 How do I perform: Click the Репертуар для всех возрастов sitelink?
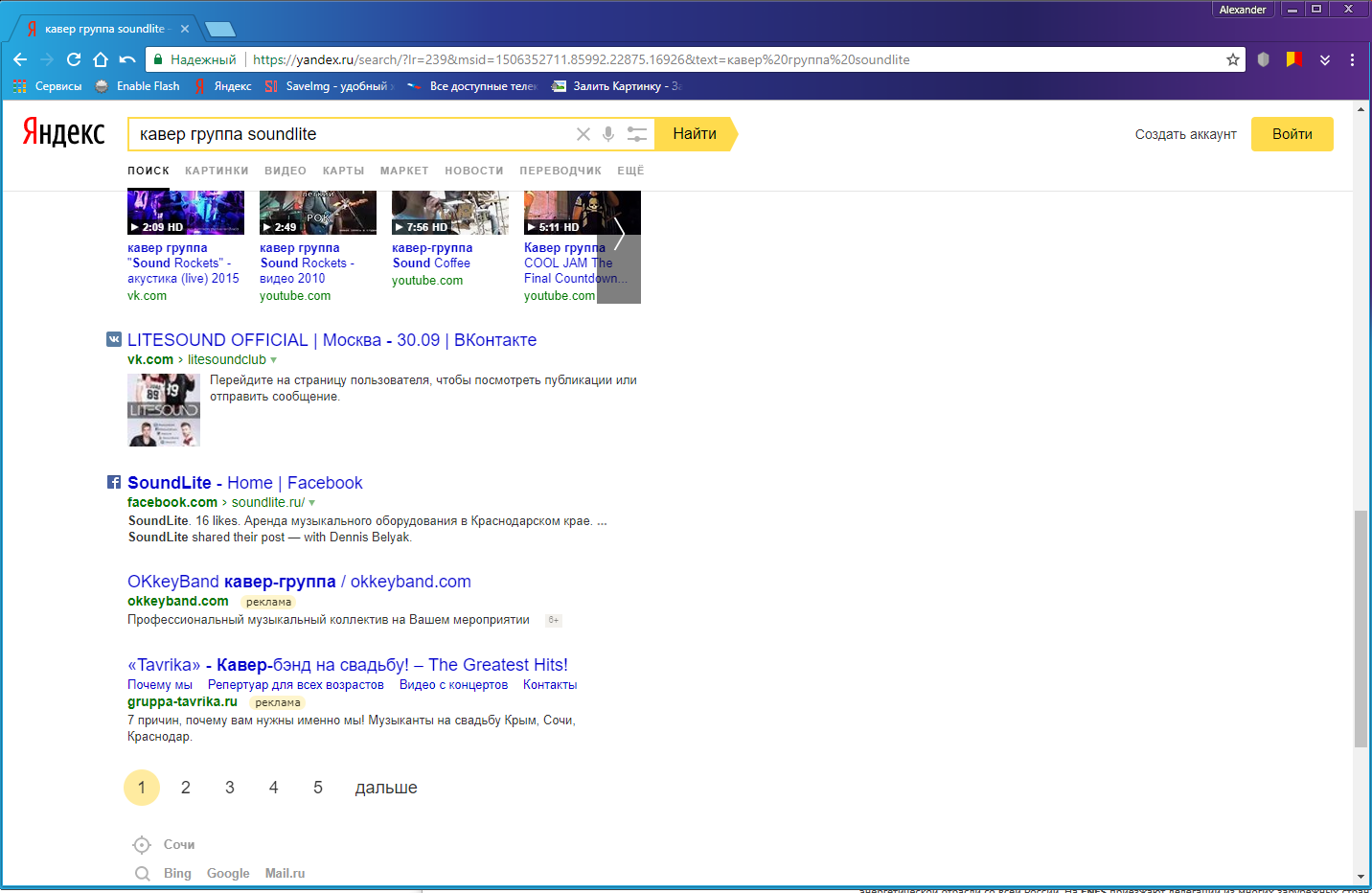tap(296, 685)
